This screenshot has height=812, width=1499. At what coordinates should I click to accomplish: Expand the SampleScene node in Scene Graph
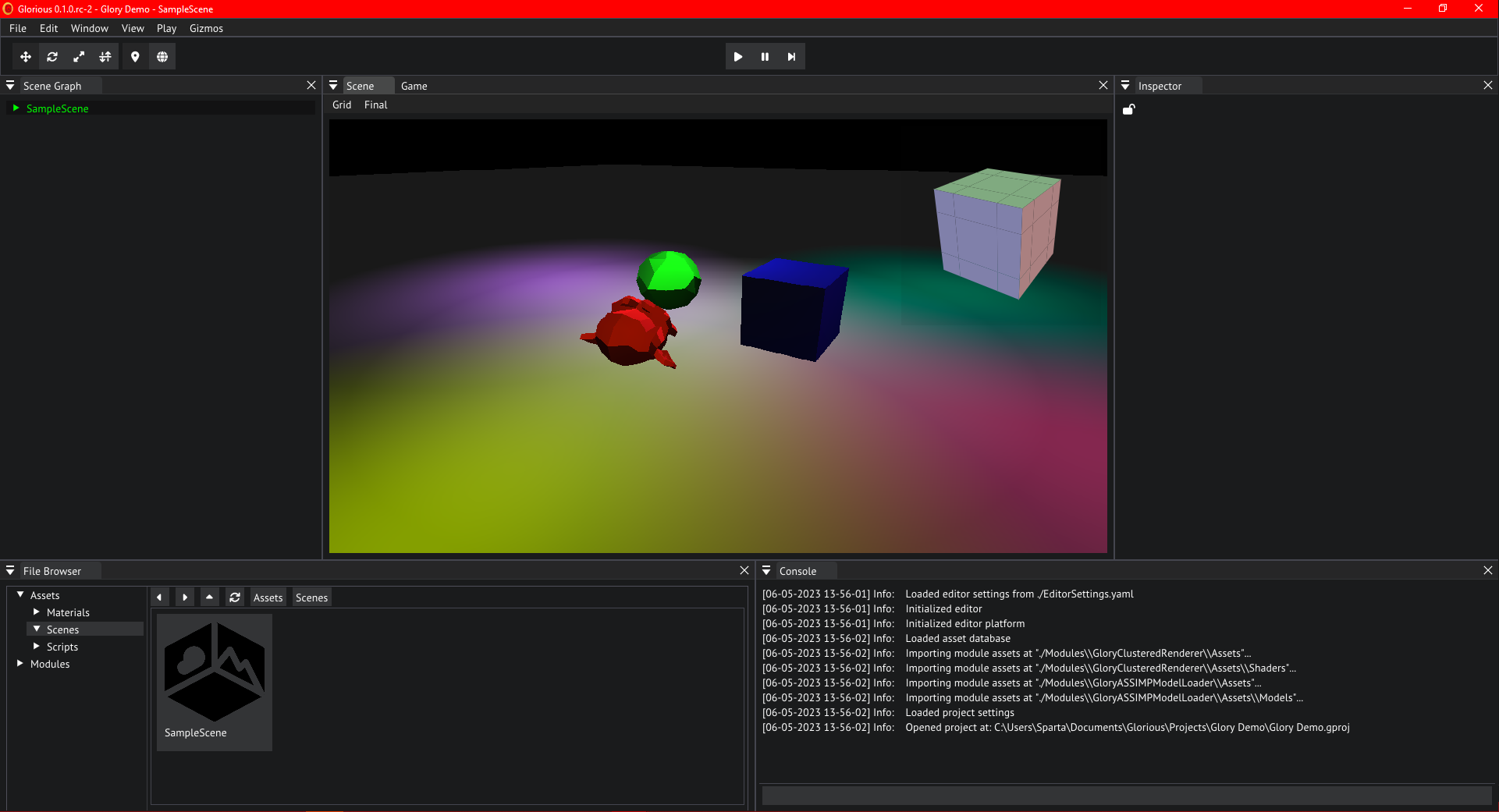tap(16, 108)
